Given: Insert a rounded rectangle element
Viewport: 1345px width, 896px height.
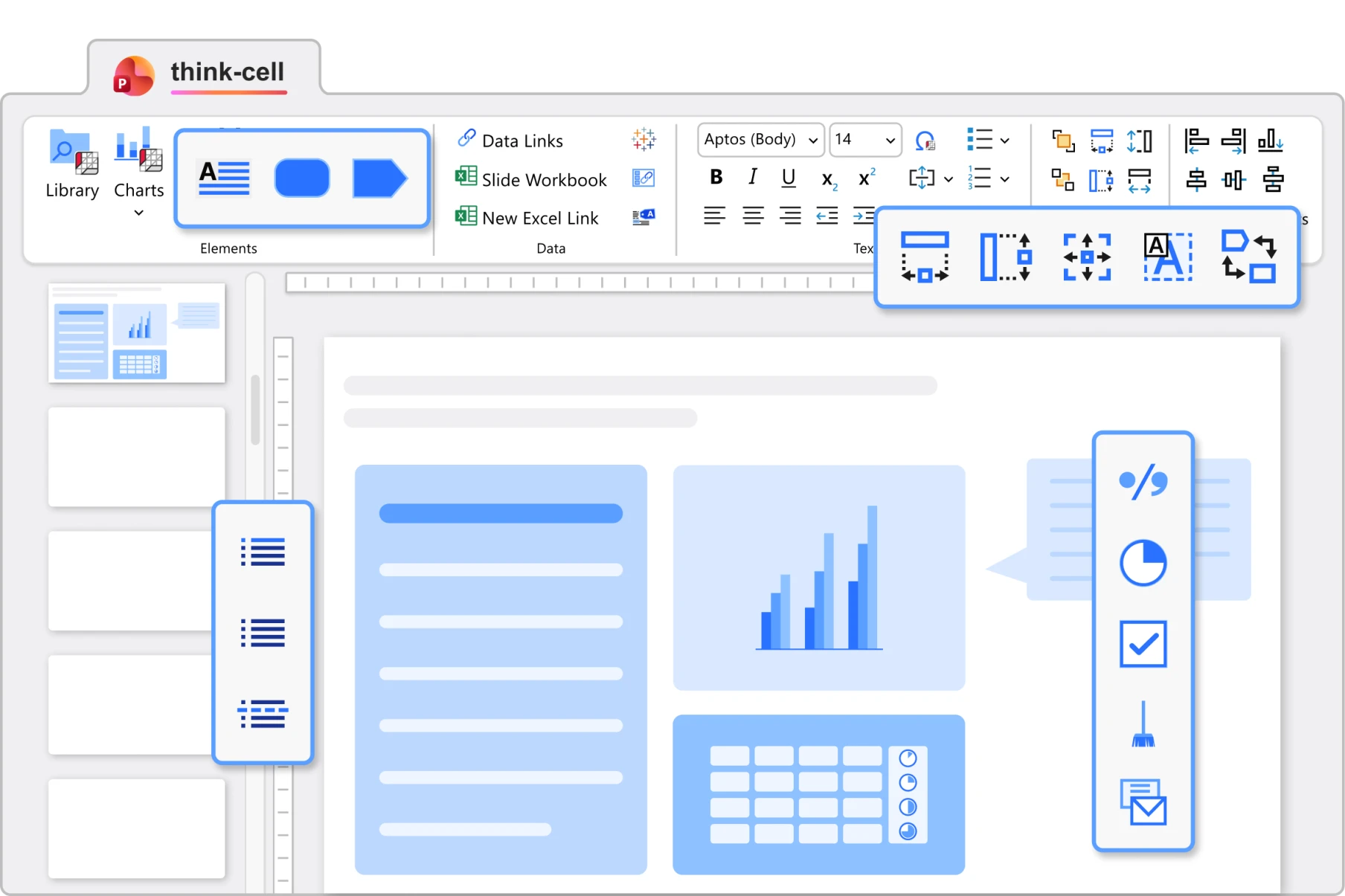Looking at the screenshot, I should (x=301, y=178).
